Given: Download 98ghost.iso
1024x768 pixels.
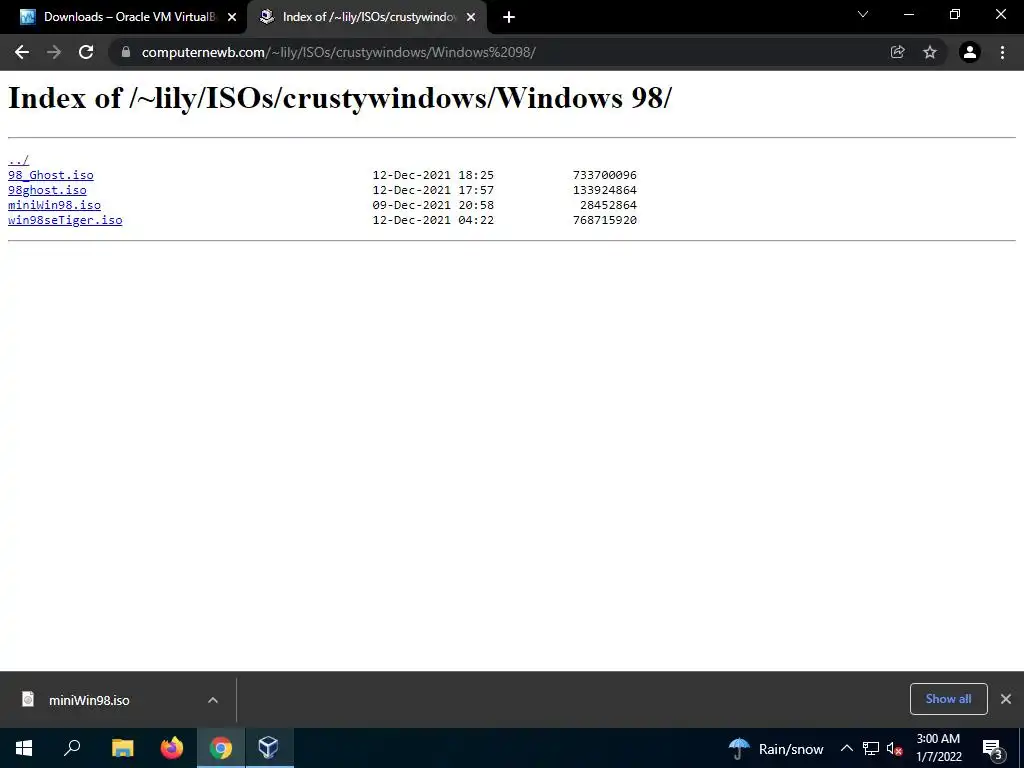Looking at the screenshot, I should click(47, 190).
